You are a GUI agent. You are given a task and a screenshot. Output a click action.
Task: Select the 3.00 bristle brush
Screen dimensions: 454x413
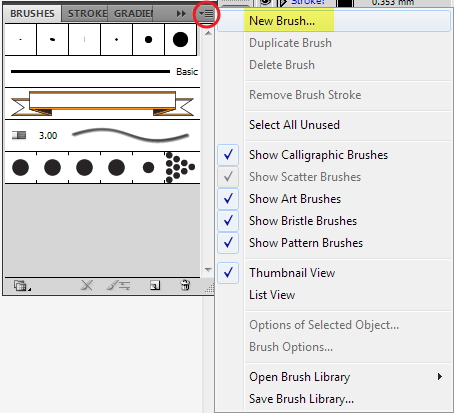point(102,135)
